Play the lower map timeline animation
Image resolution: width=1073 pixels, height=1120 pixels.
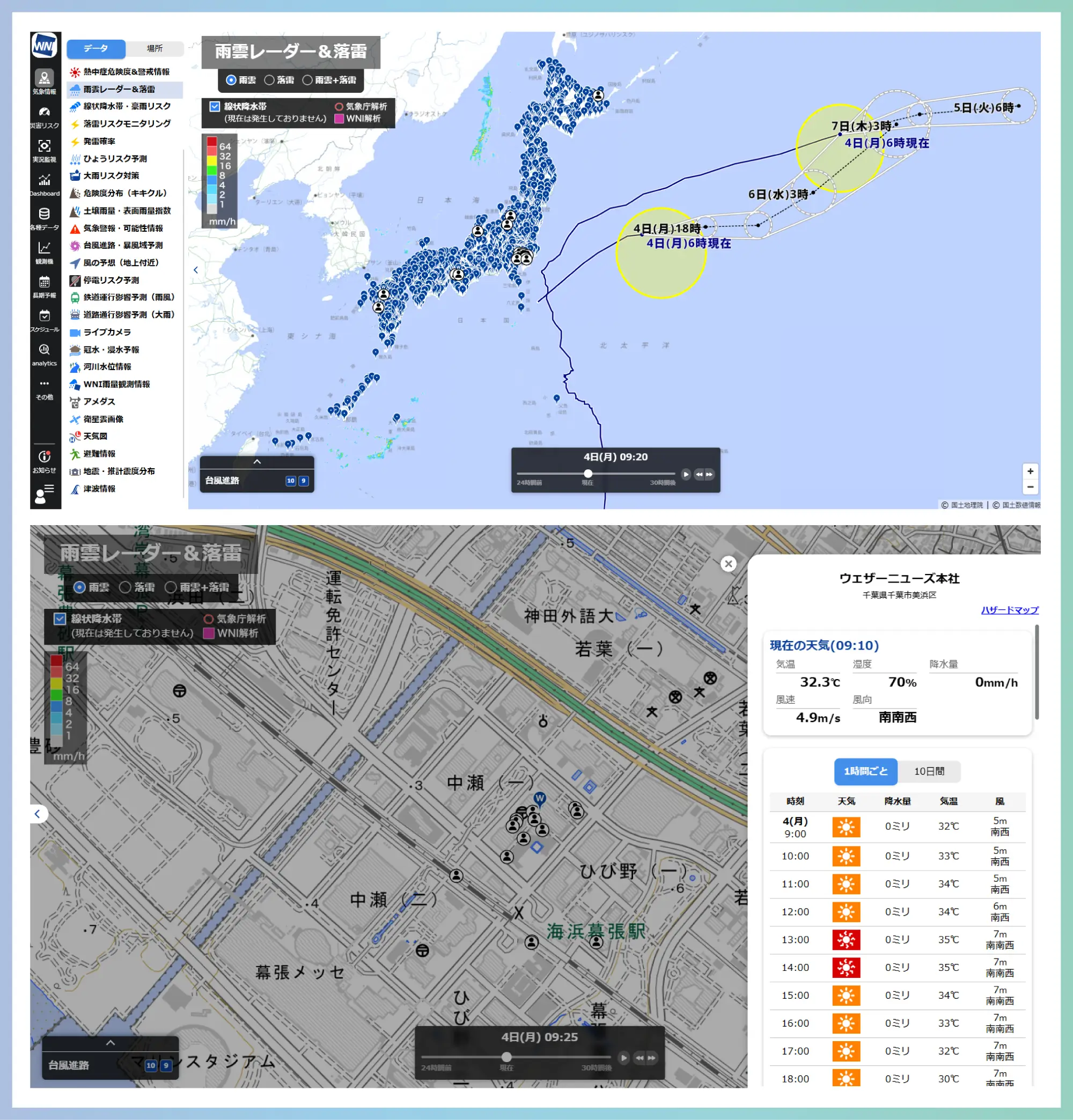click(623, 1058)
